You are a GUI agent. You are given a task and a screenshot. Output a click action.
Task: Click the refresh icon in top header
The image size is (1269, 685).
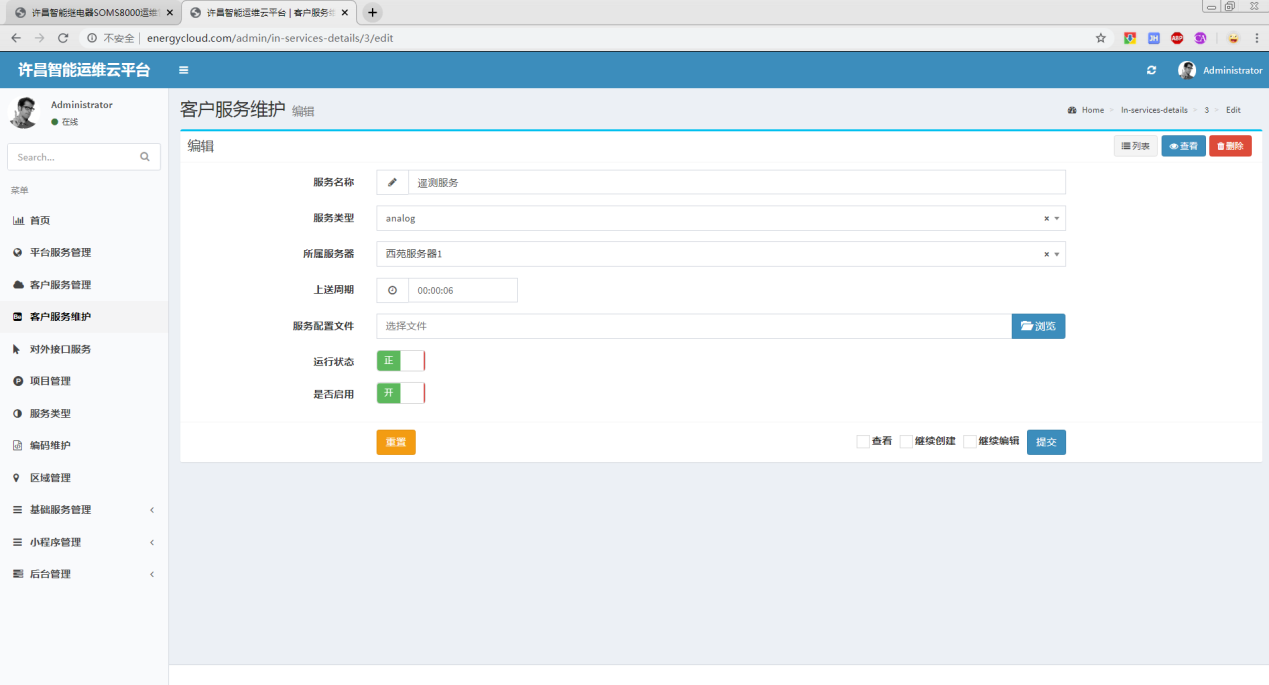1151,70
